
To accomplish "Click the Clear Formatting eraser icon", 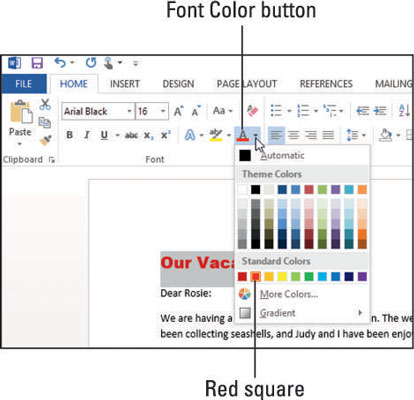I will tap(252, 110).
